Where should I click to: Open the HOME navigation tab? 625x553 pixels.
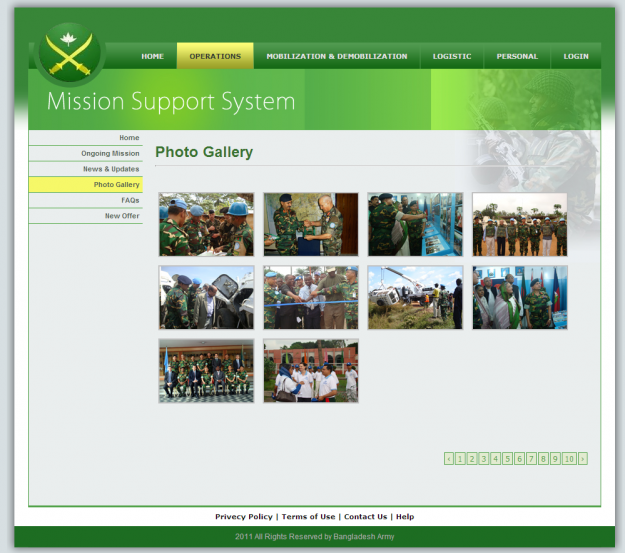pos(152,56)
